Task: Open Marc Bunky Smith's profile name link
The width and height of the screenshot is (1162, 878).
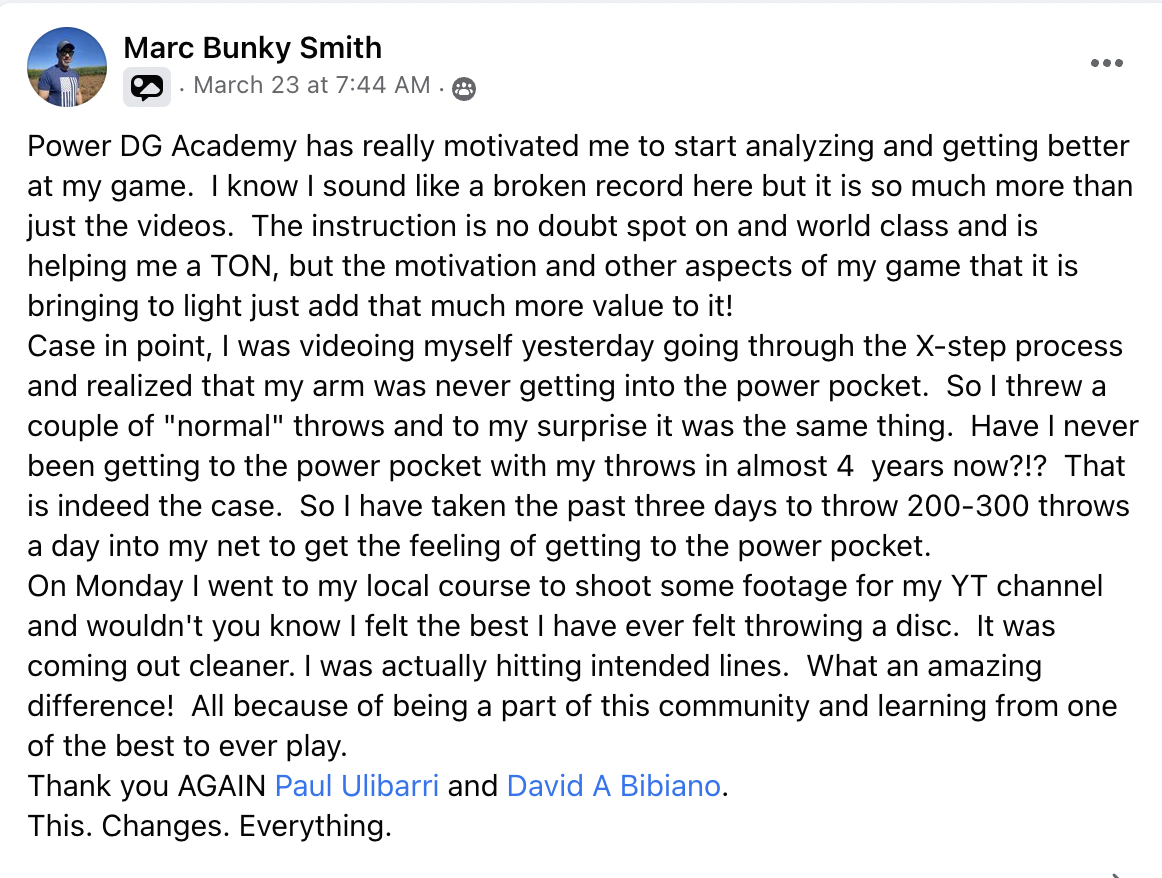Action: point(252,47)
